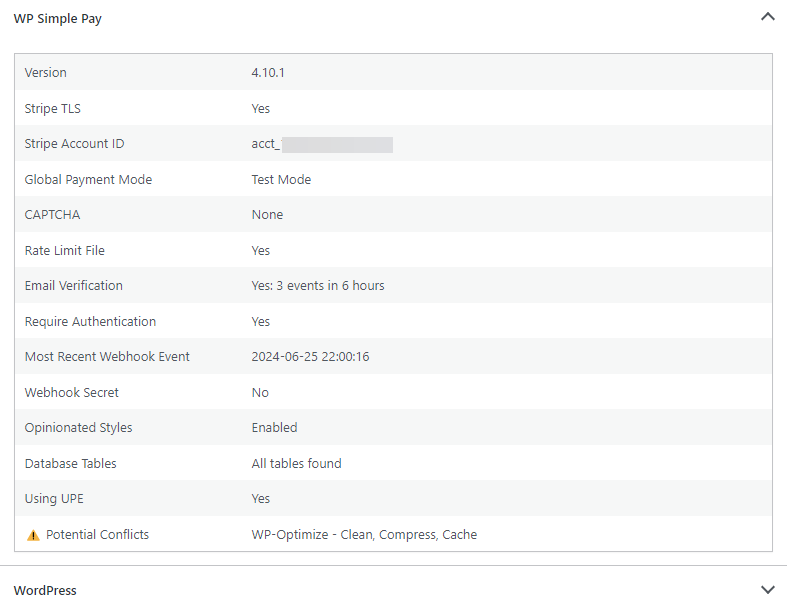Click the Most Recent Webhook Event timestamp

coord(310,357)
